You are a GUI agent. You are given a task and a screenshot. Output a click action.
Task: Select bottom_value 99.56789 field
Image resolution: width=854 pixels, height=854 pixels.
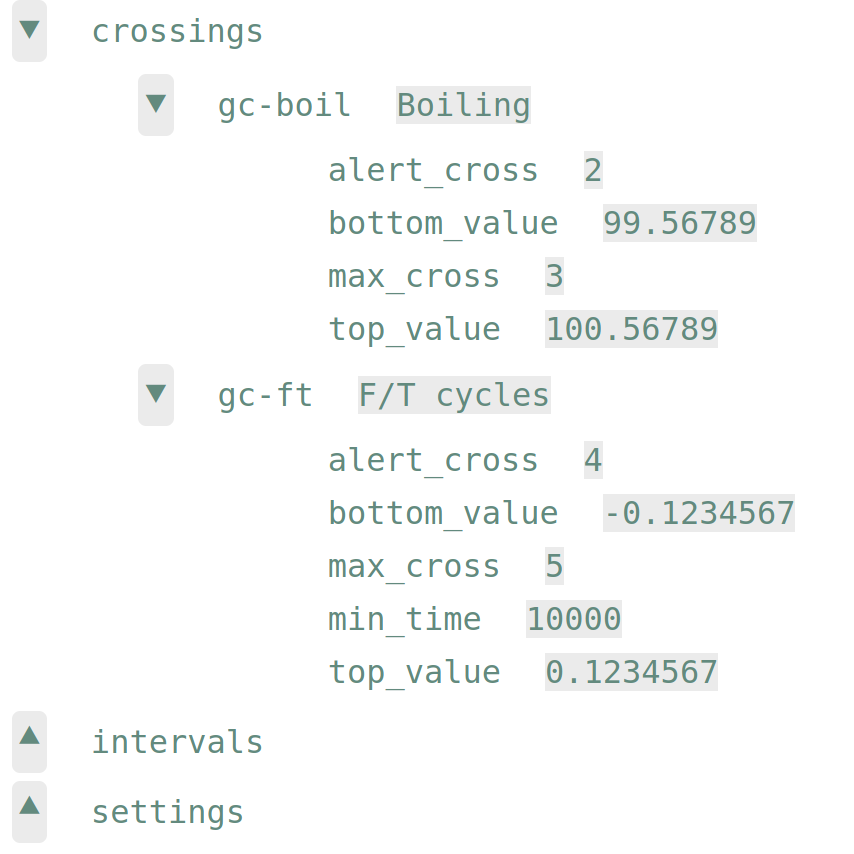(680, 223)
